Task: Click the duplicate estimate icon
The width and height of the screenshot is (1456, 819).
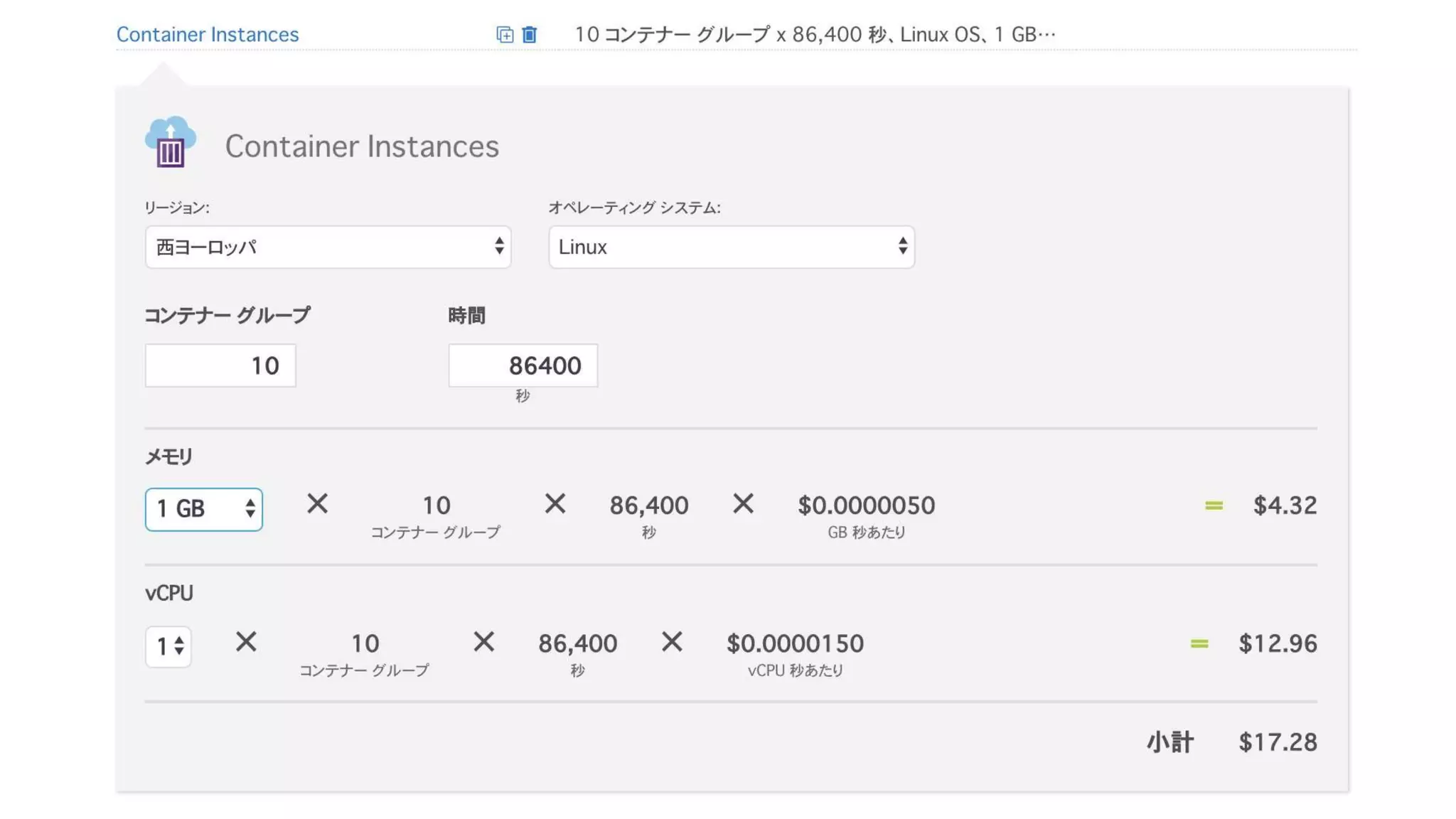Action: [504, 34]
